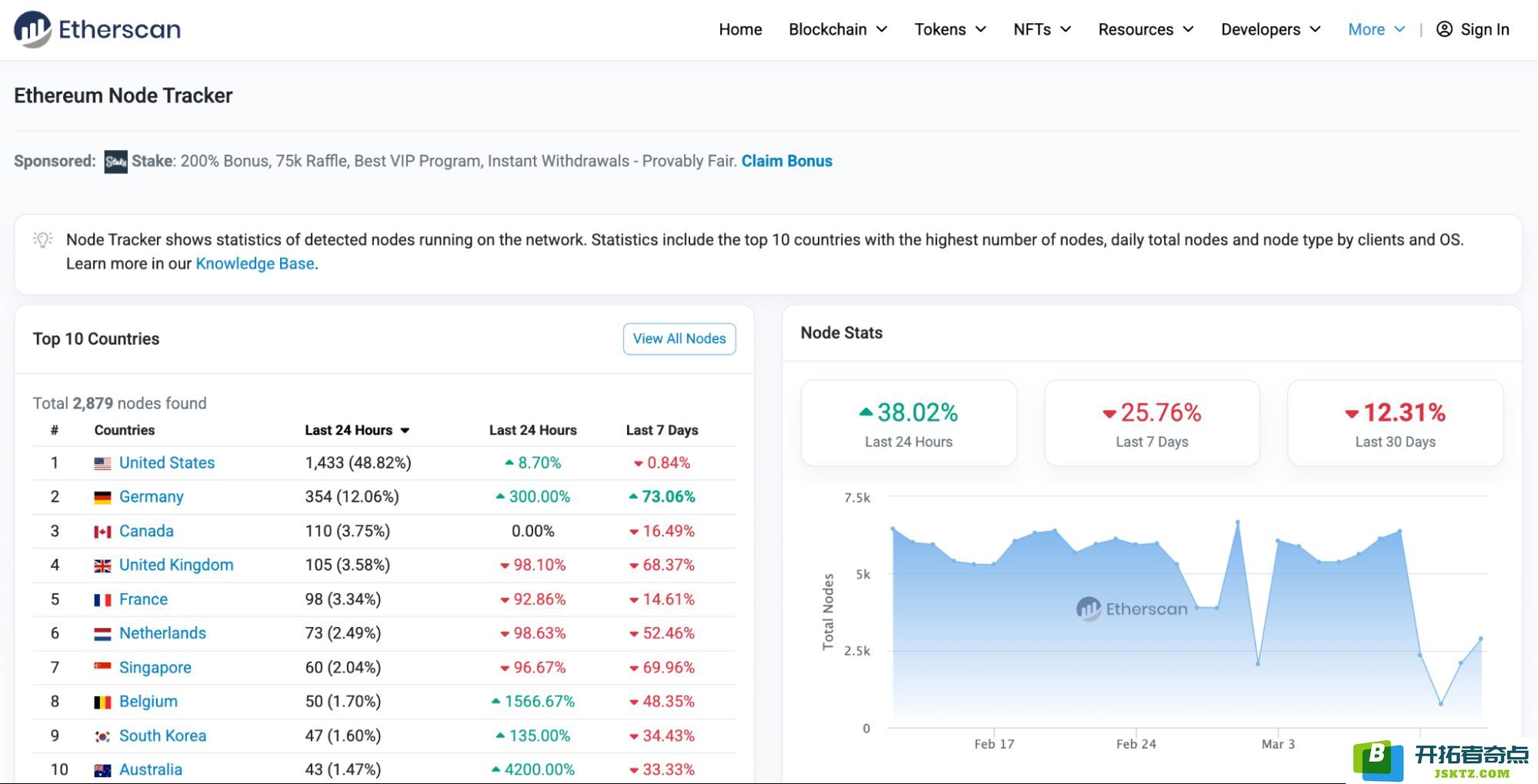Image resolution: width=1538 pixels, height=784 pixels.
Task: Open the Blockchain dropdown menu
Action: (838, 29)
